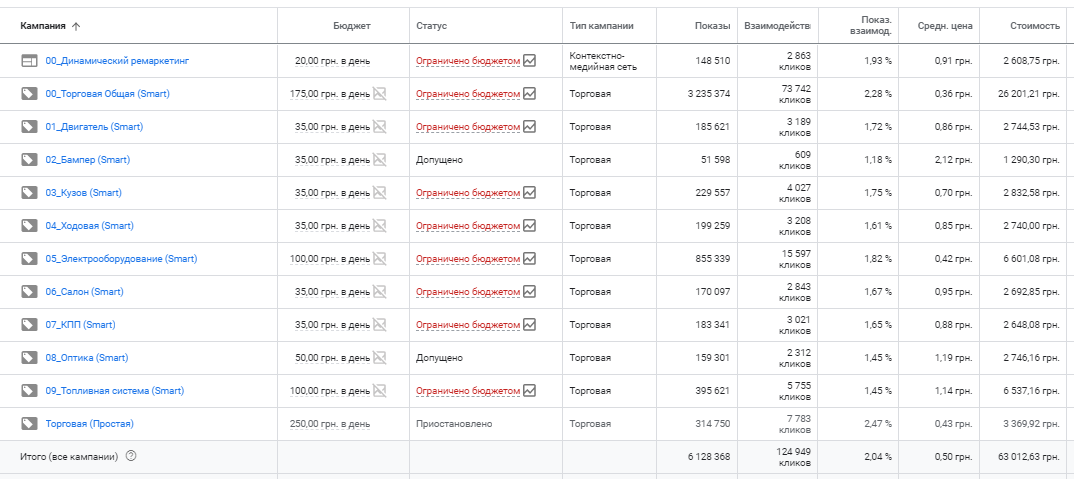The height and width of the screenshot is (479, 1074).
Task: Click the Ограничено бюджетом status for 00_Динамический ремаркетинг
Action: point(468,61)
